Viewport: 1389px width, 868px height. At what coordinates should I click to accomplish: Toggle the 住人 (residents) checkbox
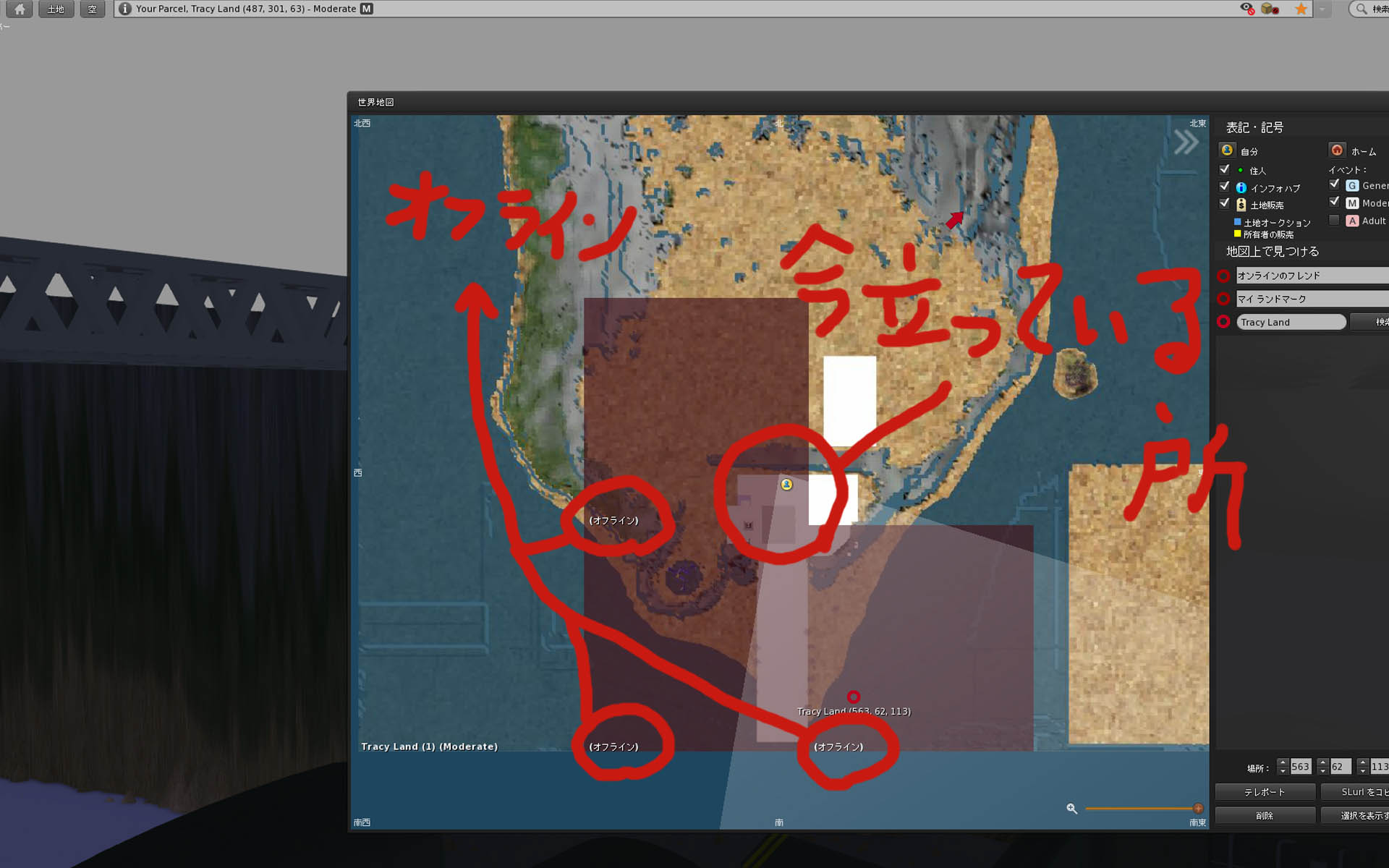(1224, 169)
